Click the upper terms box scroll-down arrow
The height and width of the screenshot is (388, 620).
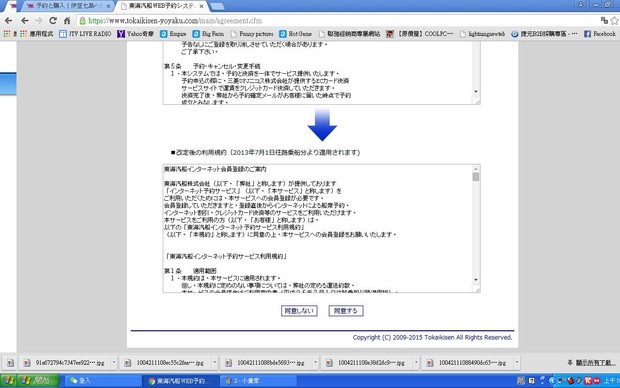click(476, 91)
